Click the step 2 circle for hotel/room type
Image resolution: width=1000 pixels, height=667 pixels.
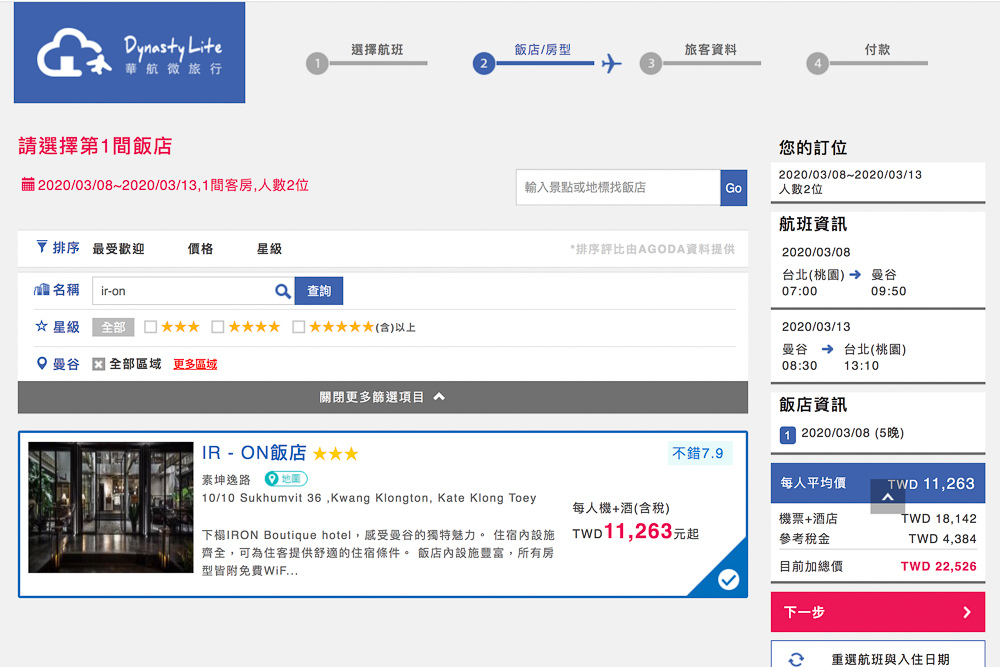(x=483, y=63)
